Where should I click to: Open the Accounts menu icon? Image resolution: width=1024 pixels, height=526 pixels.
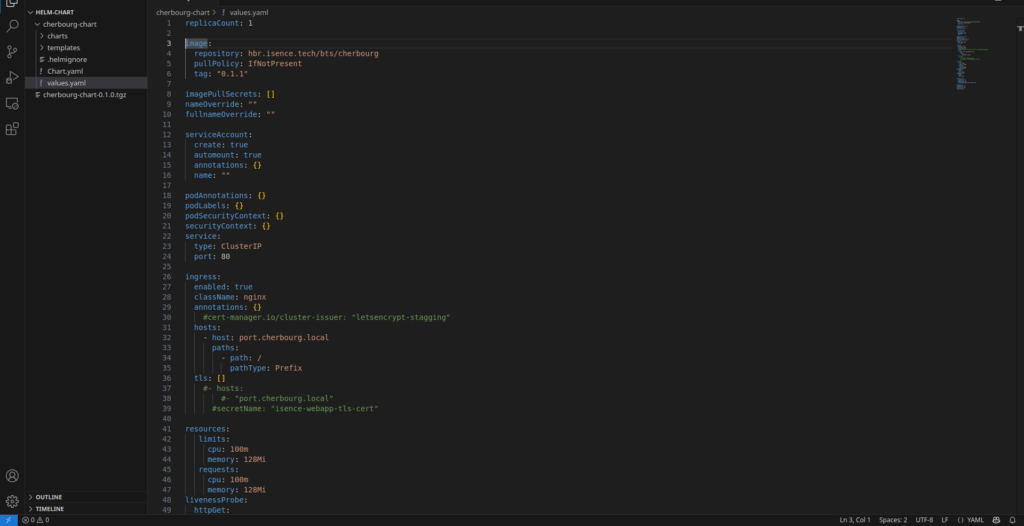[x=12, y=476]
